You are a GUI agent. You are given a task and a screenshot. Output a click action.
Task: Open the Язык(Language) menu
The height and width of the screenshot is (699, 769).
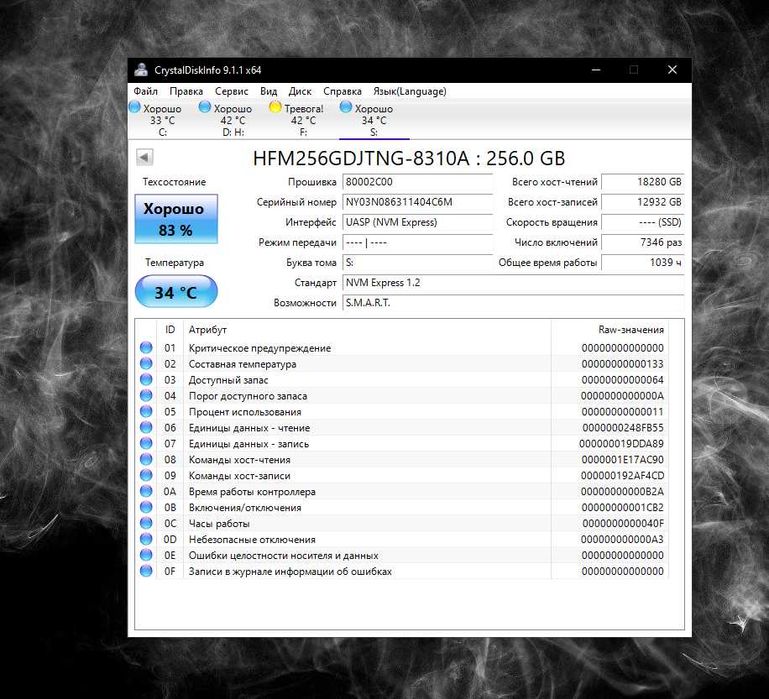pyautogui.click(x=410, y=91)
